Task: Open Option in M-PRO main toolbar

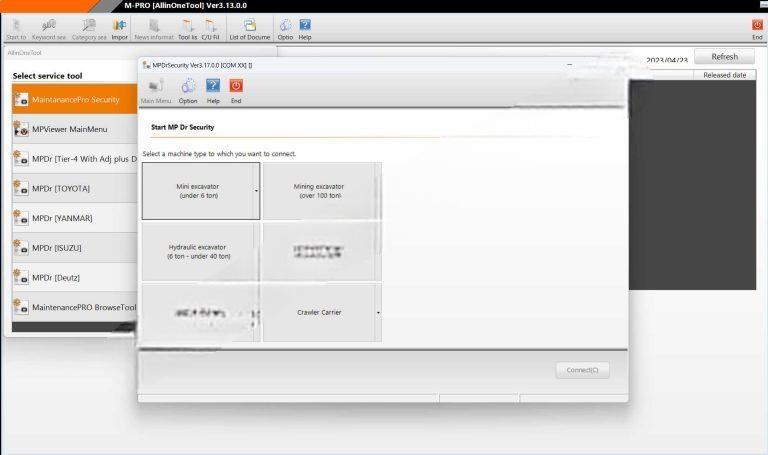Action: (x=285, y=29)
